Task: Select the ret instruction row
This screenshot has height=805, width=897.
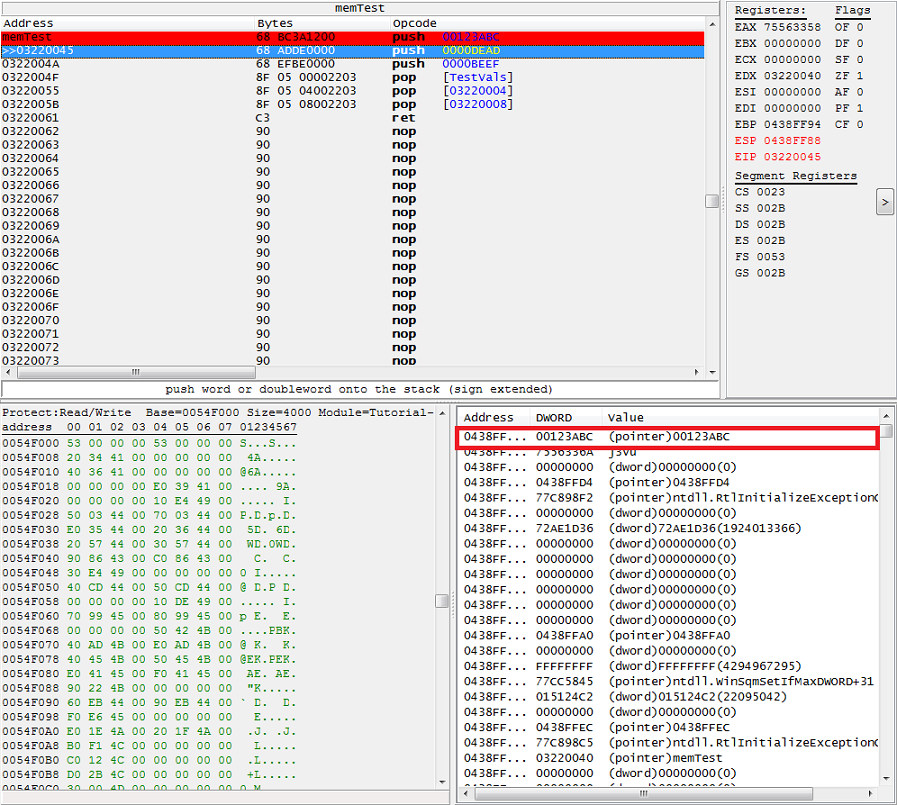Action: [x=352, y=118]
